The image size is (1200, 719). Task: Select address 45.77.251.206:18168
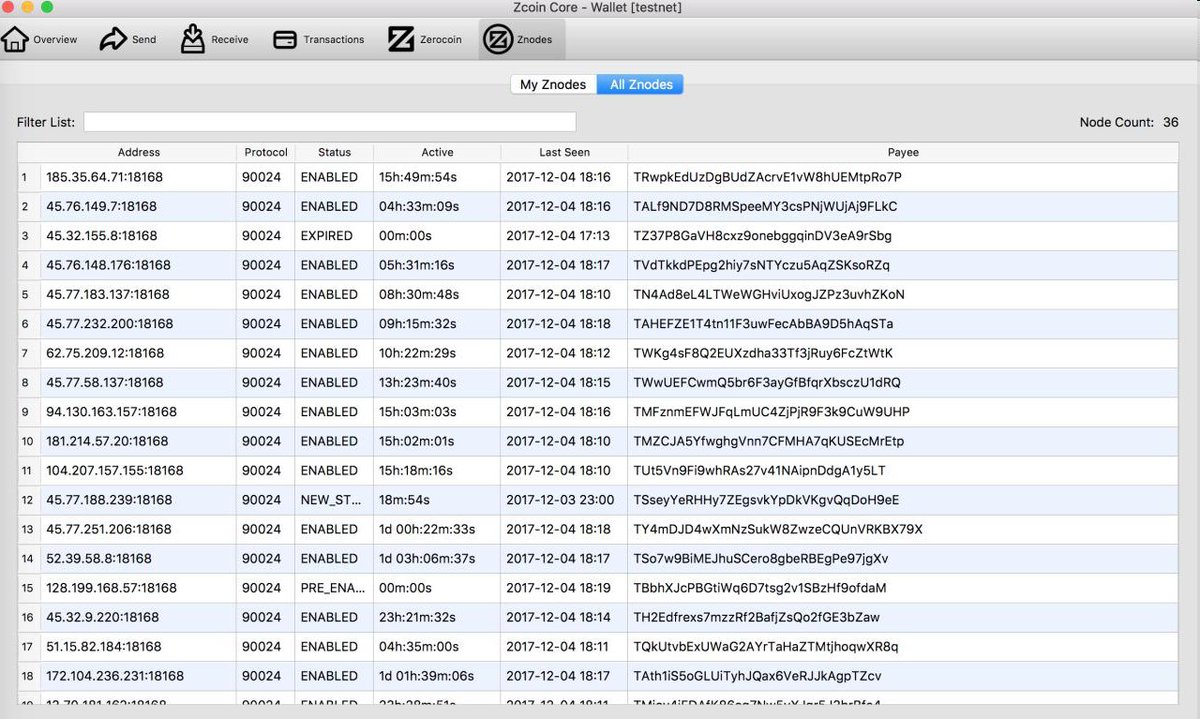pyautogui.click(x=109, y=529)
